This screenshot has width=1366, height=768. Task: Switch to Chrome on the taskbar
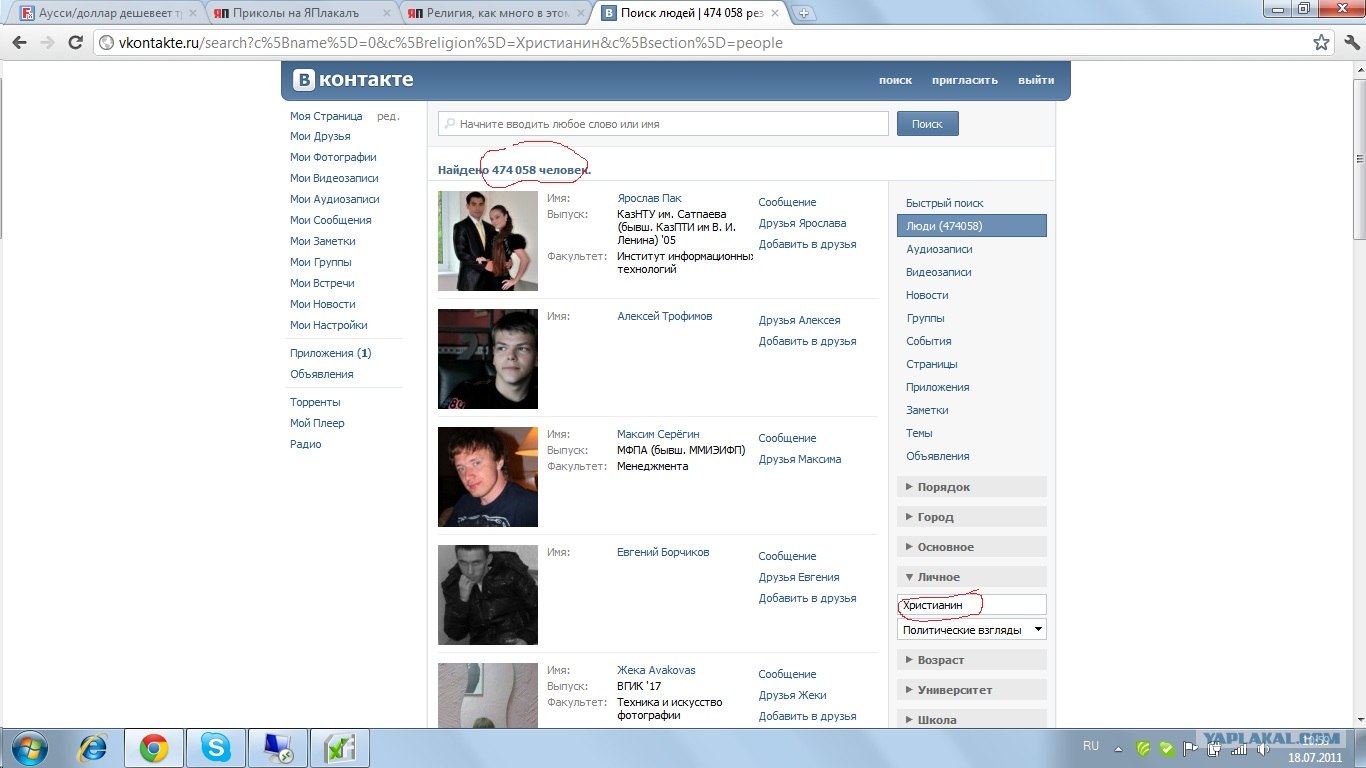(153, 747)
